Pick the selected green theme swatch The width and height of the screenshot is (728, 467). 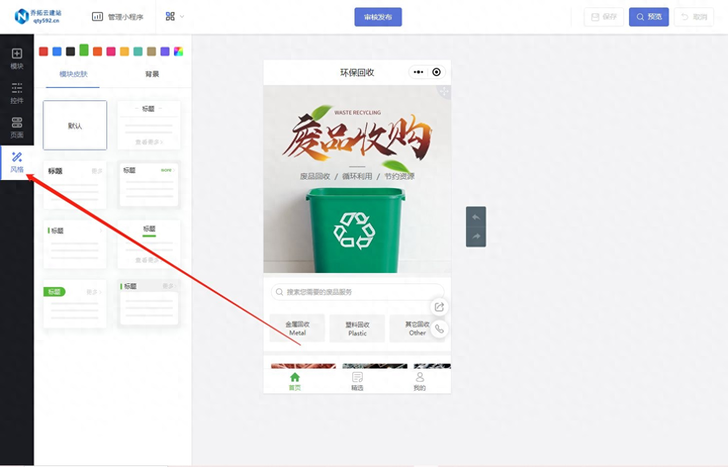pyautogui.click(x=84, y=50)
